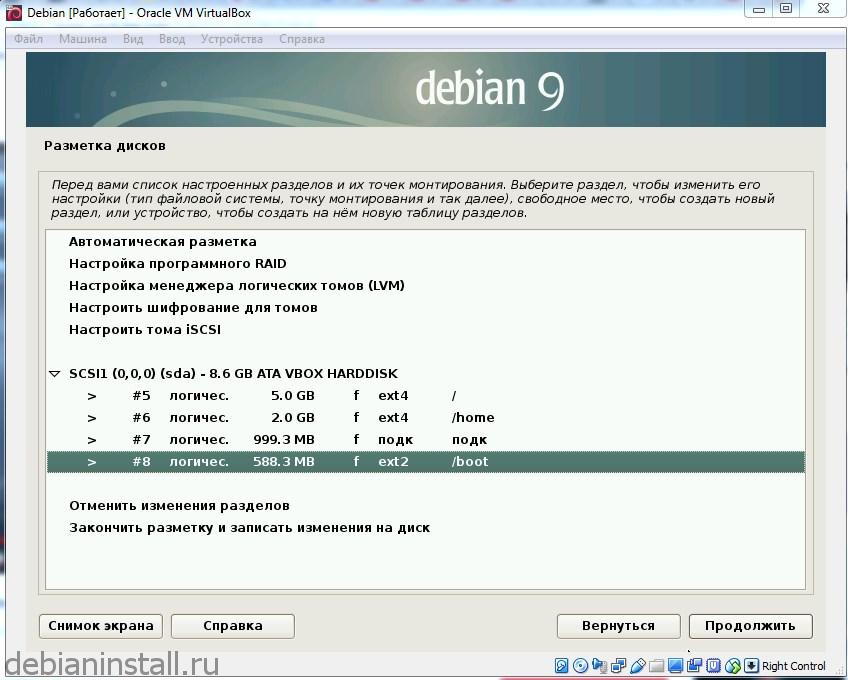Open the Машина menu
The image size is (848, 680).
click(82, 39)
